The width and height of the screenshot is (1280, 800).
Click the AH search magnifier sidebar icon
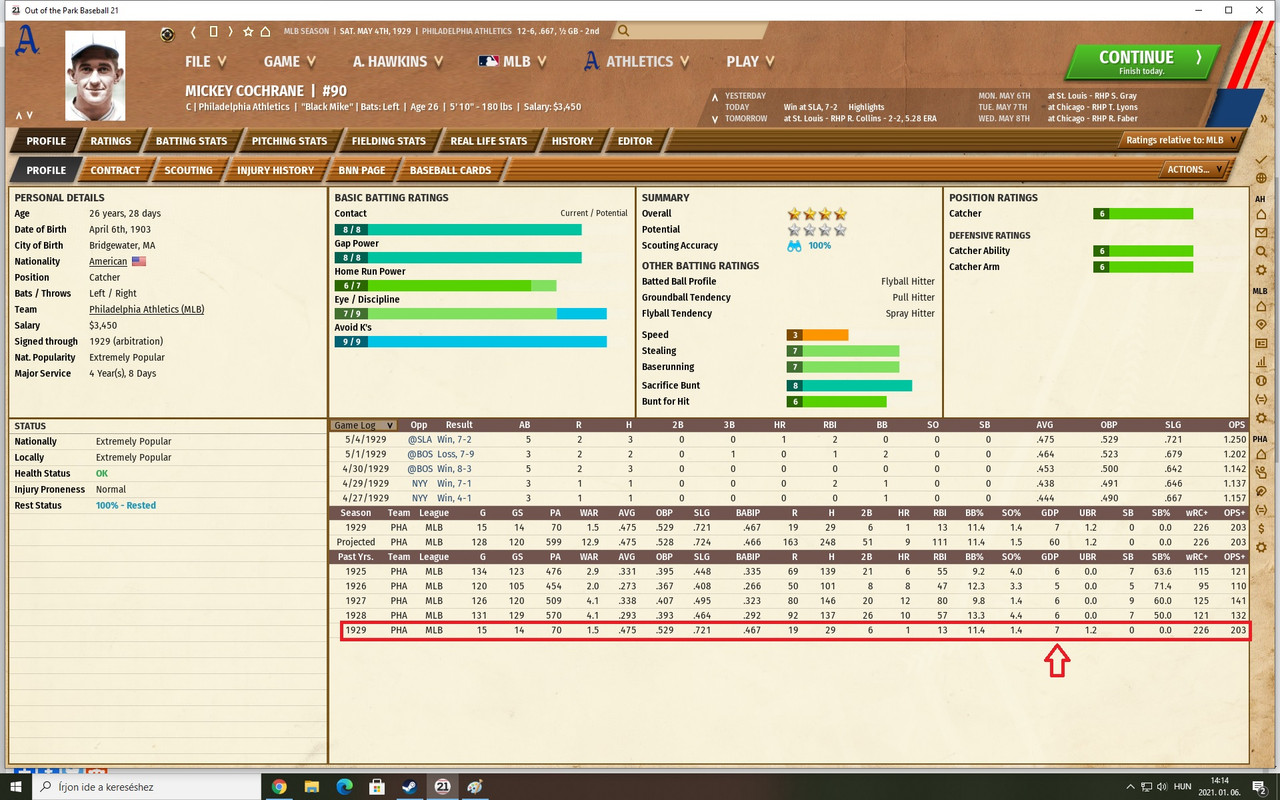click(1262, 251)
